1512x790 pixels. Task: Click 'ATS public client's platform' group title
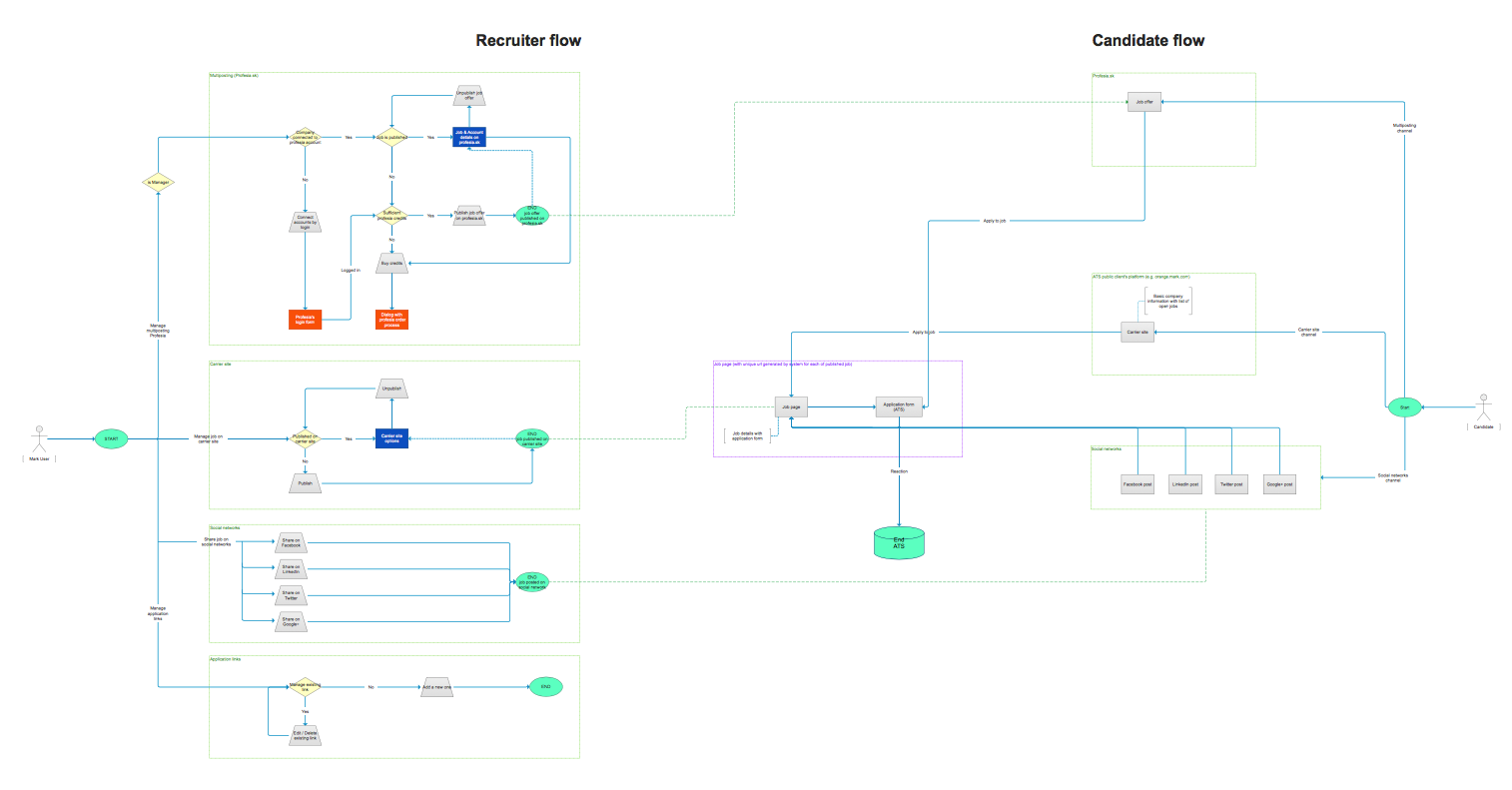[x=1141, y=277]
